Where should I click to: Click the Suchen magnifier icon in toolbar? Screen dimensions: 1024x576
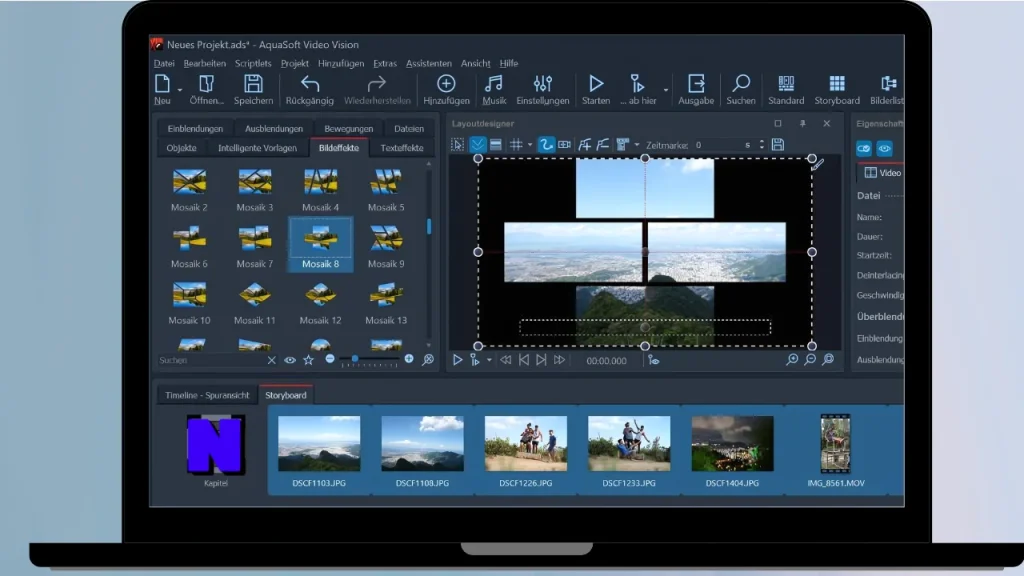pyautogui.click(x=741, y=84)
